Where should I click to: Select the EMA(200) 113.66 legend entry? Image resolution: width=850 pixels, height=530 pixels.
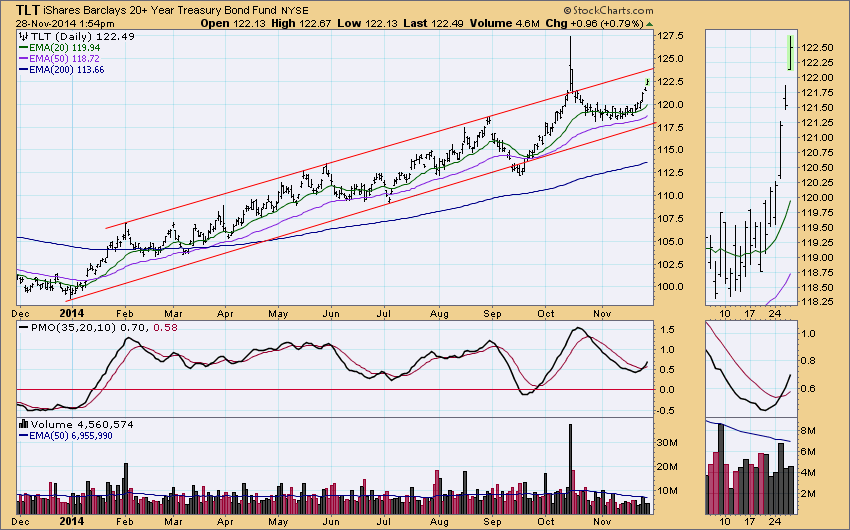click(x=61, y=70)
